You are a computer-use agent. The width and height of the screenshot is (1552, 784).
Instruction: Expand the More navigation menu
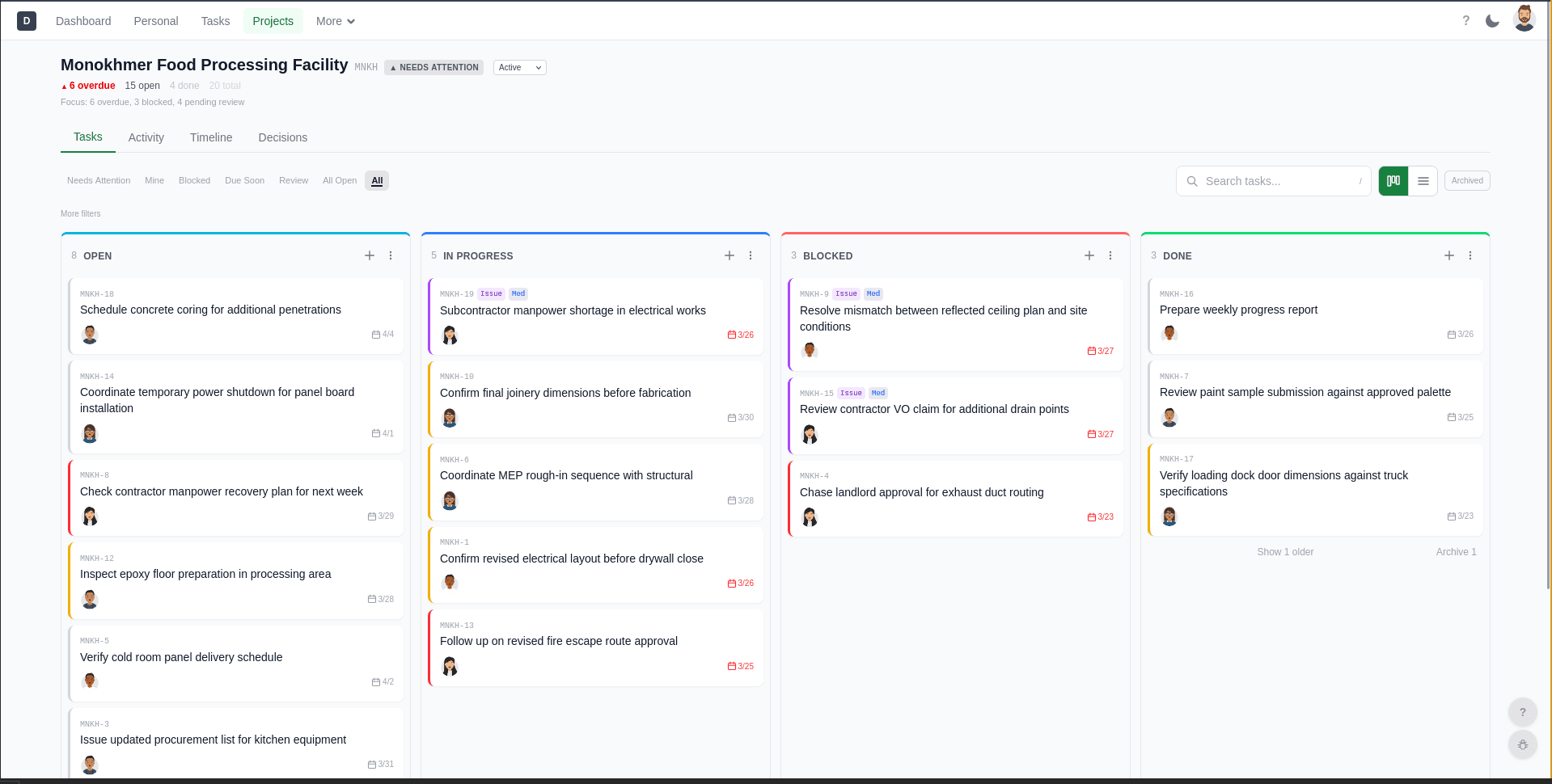(334, 21)
